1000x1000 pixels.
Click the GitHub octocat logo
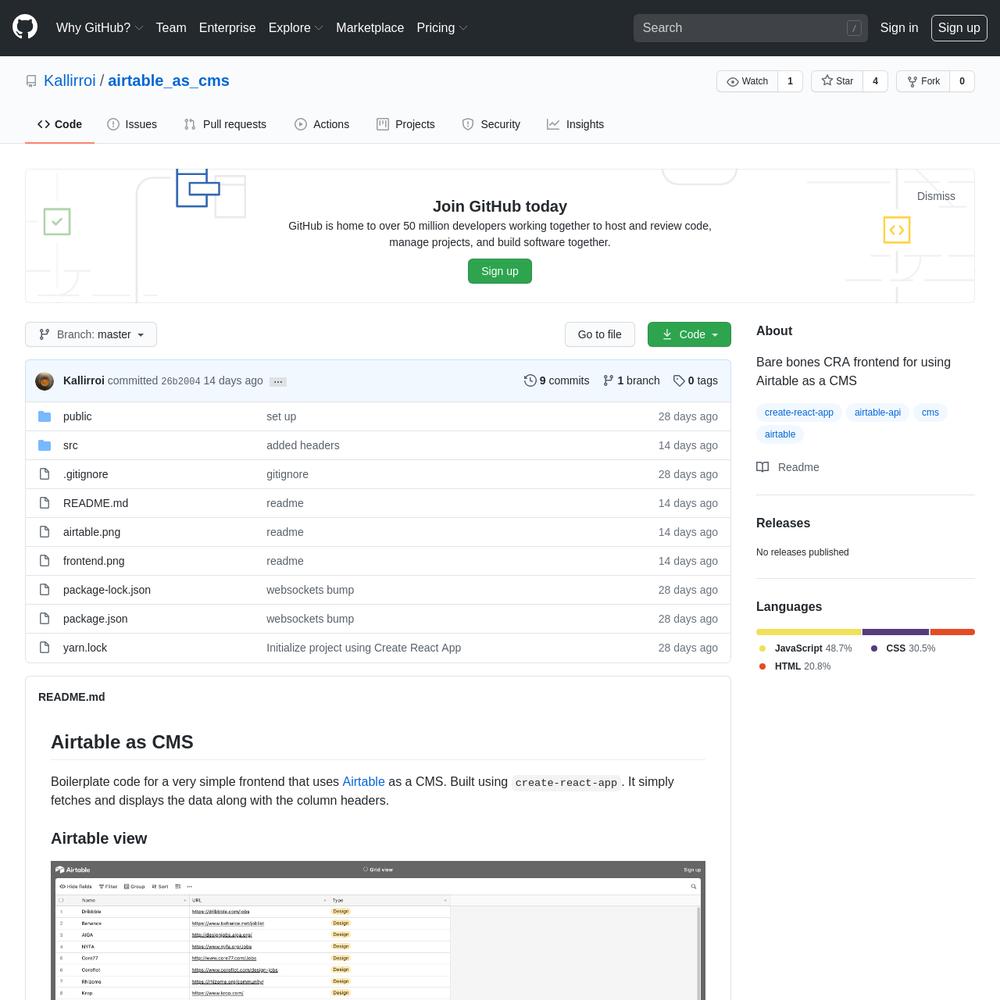pos(25,27)
